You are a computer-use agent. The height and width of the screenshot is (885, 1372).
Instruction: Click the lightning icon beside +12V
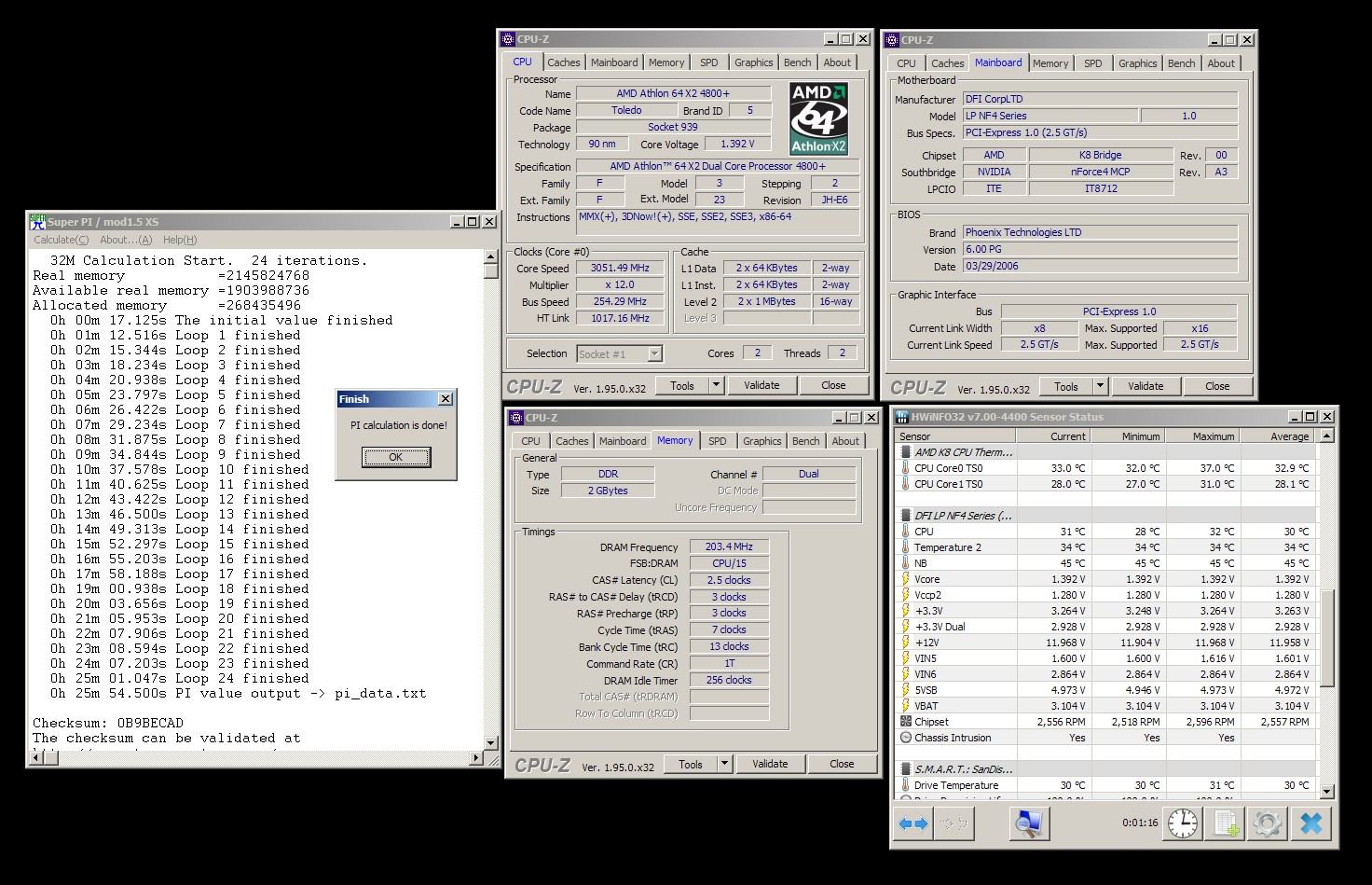[x=905, y=643]
